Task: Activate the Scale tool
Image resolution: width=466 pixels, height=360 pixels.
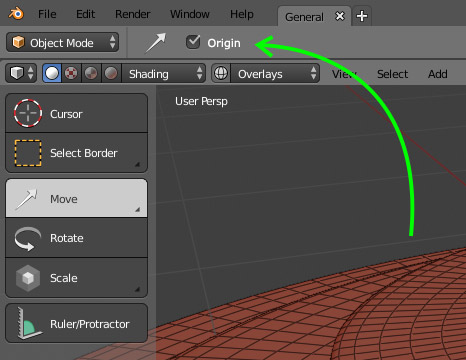Action: coord(76,278)
